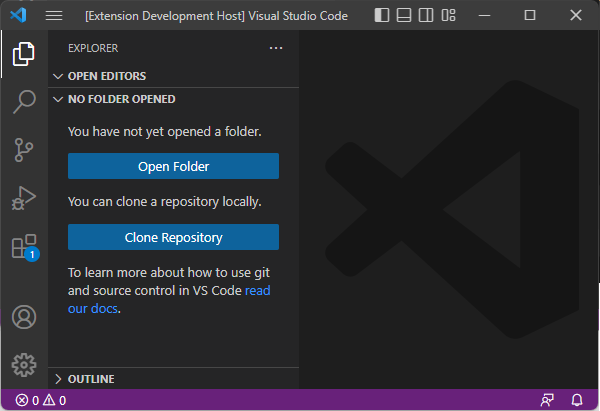Expand the Outline section
The width and height of the screenshot is (600, 411).
(x=174, y=379)
